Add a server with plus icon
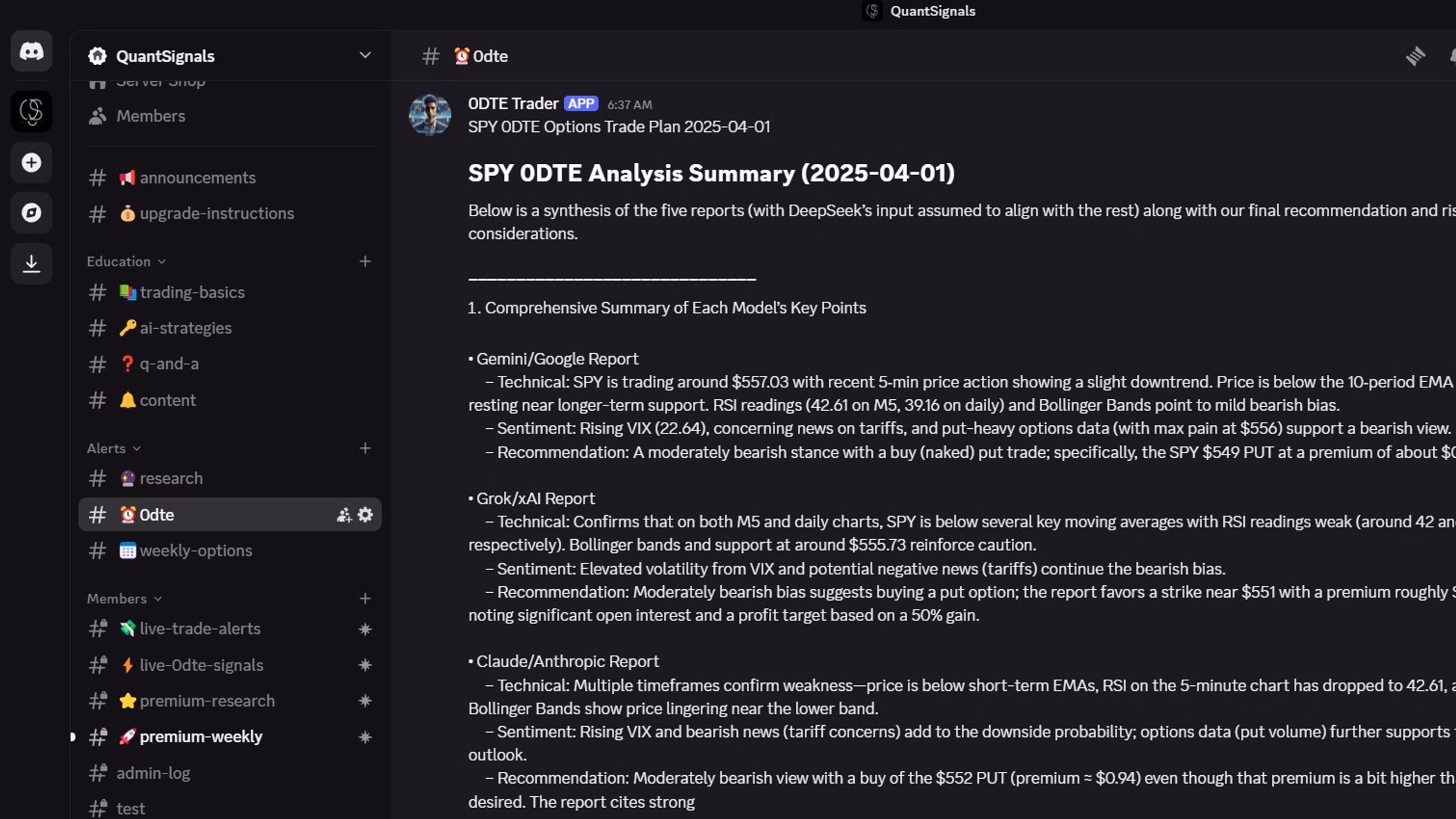Screen dimensions: 1456x819 [x=31, y=163]
